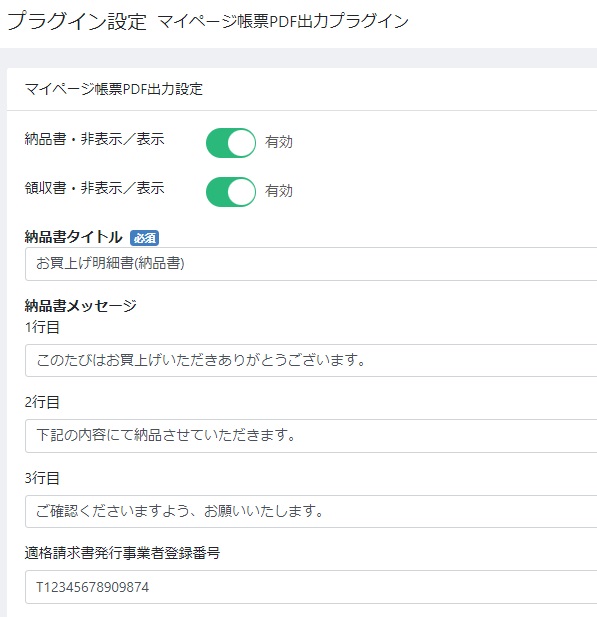Click the 領収書・非表示／表示 label

94,188
